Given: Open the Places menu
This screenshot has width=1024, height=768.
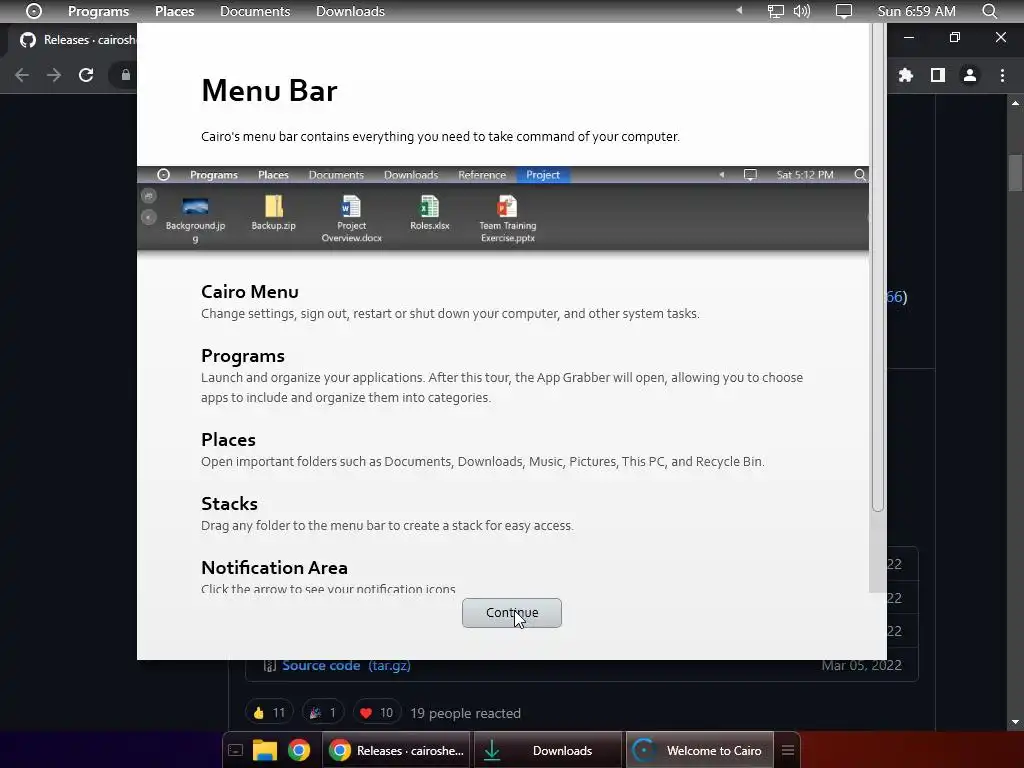Looking at the screenshot, I should click(174, 11).
